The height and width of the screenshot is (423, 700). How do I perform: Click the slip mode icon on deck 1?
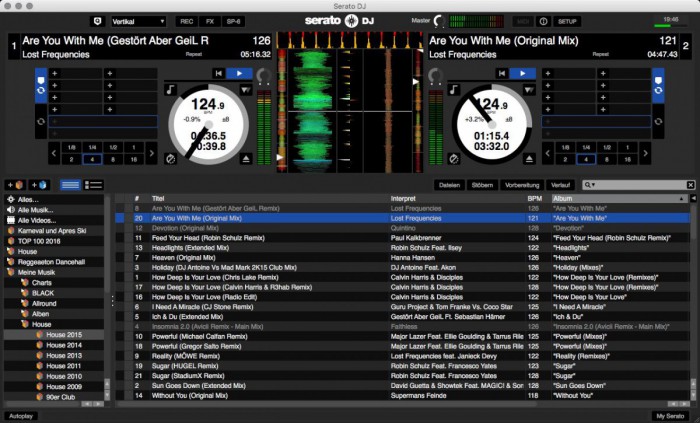(170, 159)
